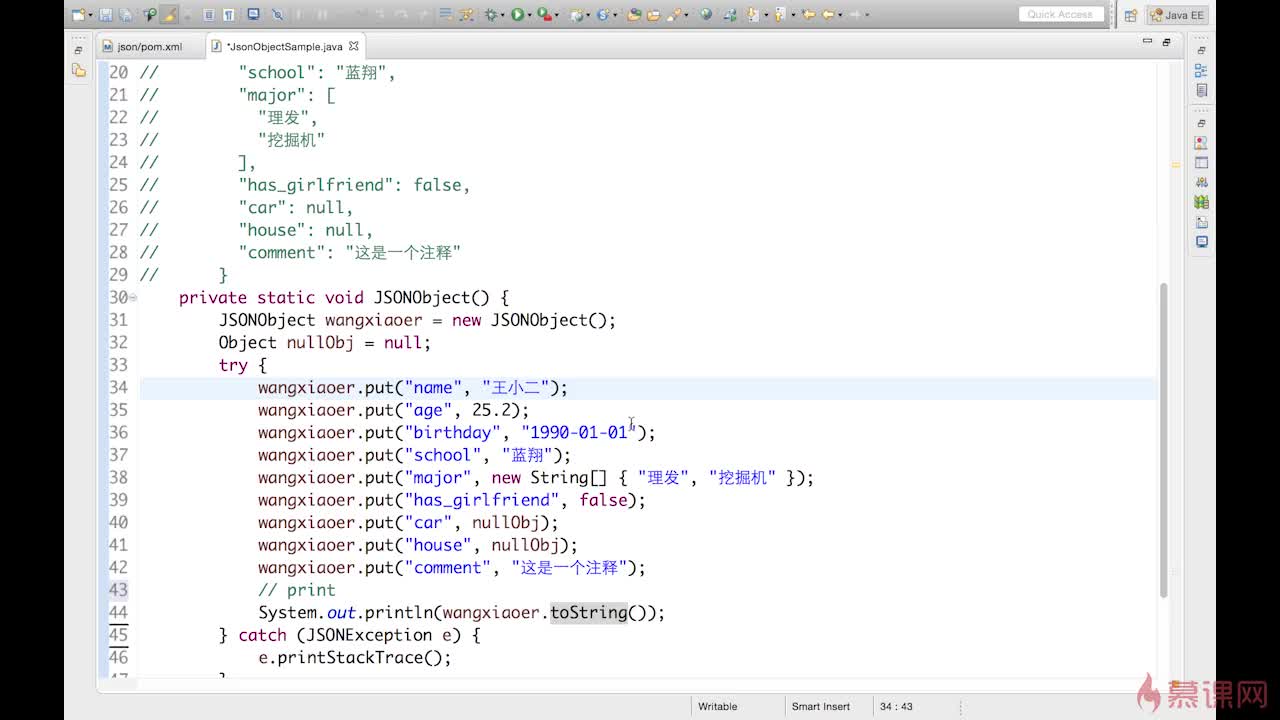Minimize the editor area
The image size is (1280, 720).
click(1147, 41)
